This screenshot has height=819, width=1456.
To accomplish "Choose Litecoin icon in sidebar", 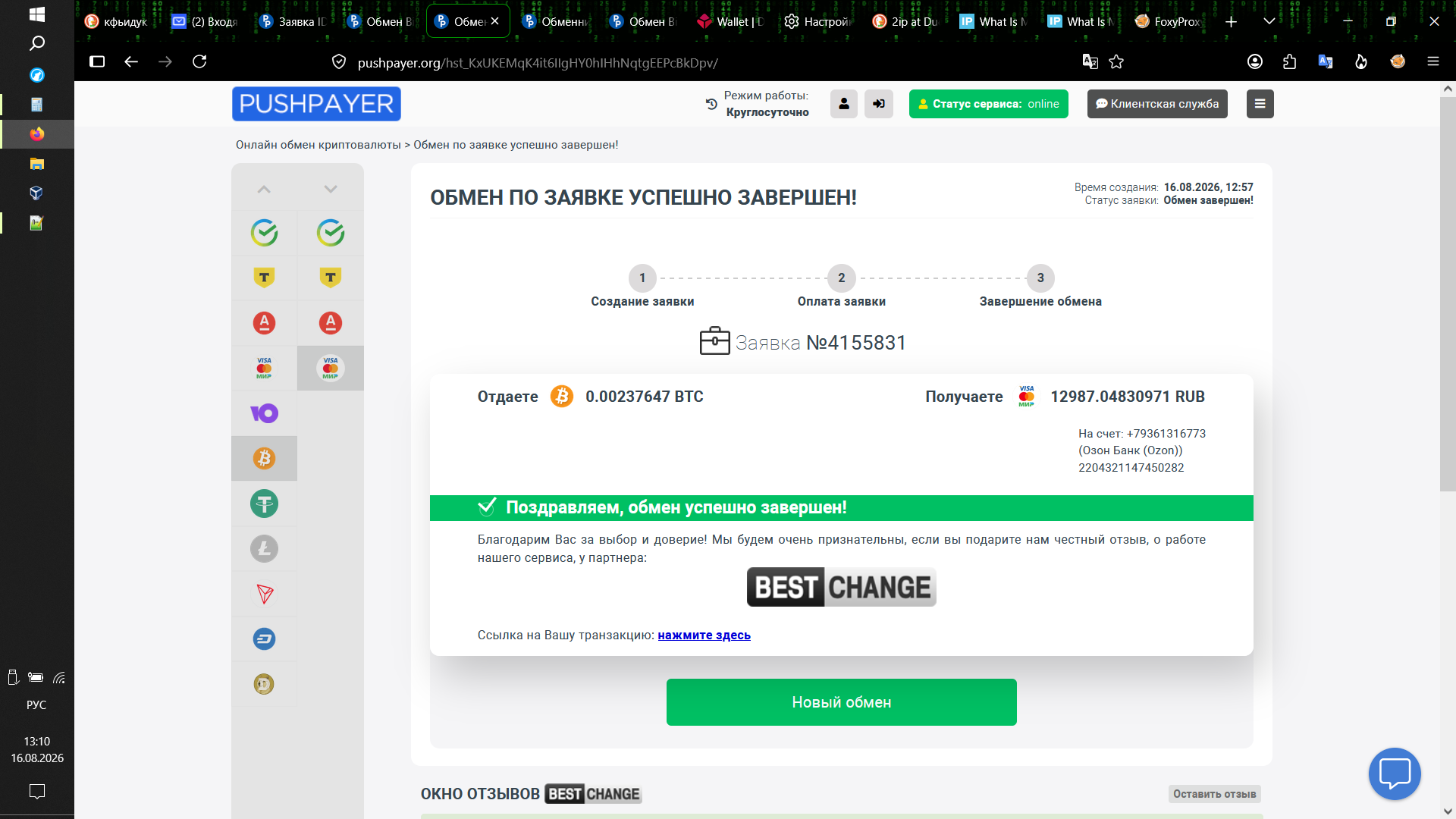I will point(264,548).
